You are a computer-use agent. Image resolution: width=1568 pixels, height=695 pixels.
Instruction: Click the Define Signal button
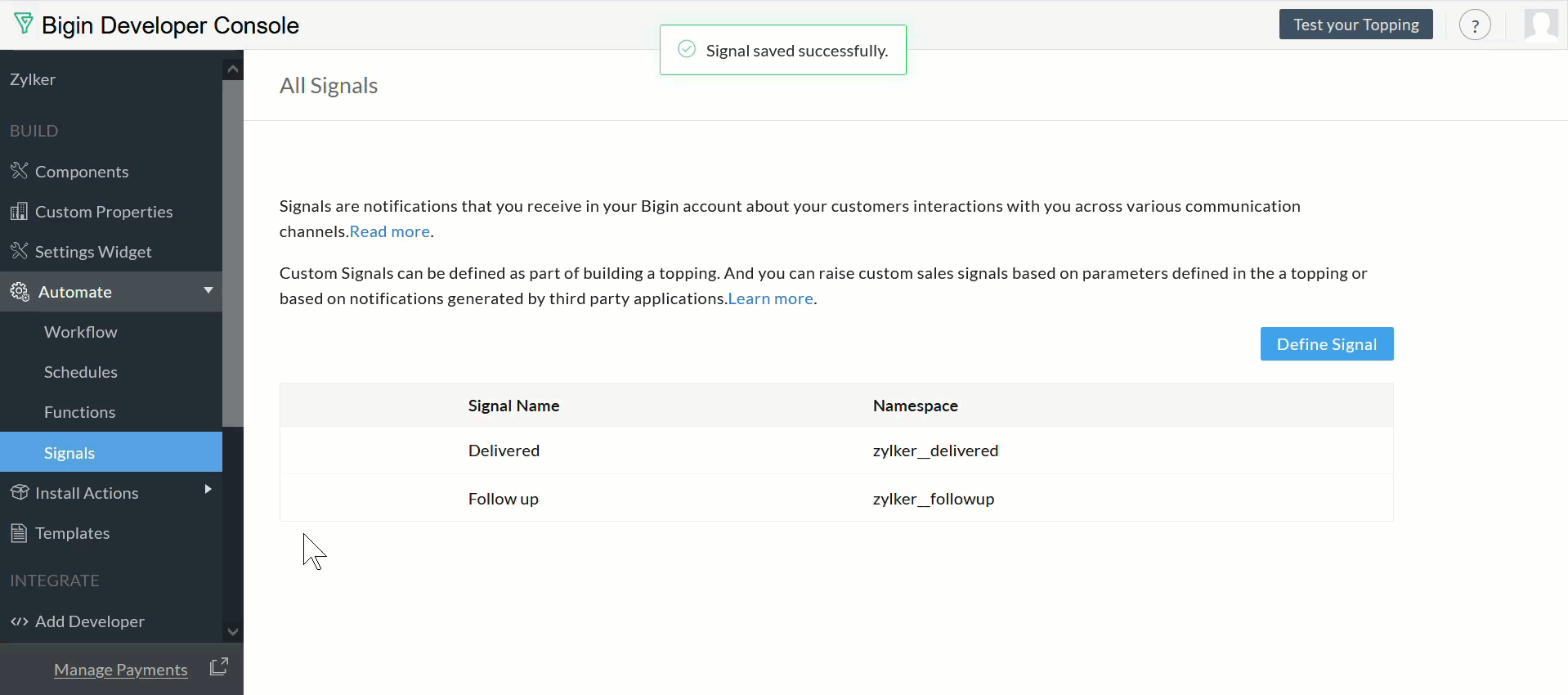[1327, 344]
